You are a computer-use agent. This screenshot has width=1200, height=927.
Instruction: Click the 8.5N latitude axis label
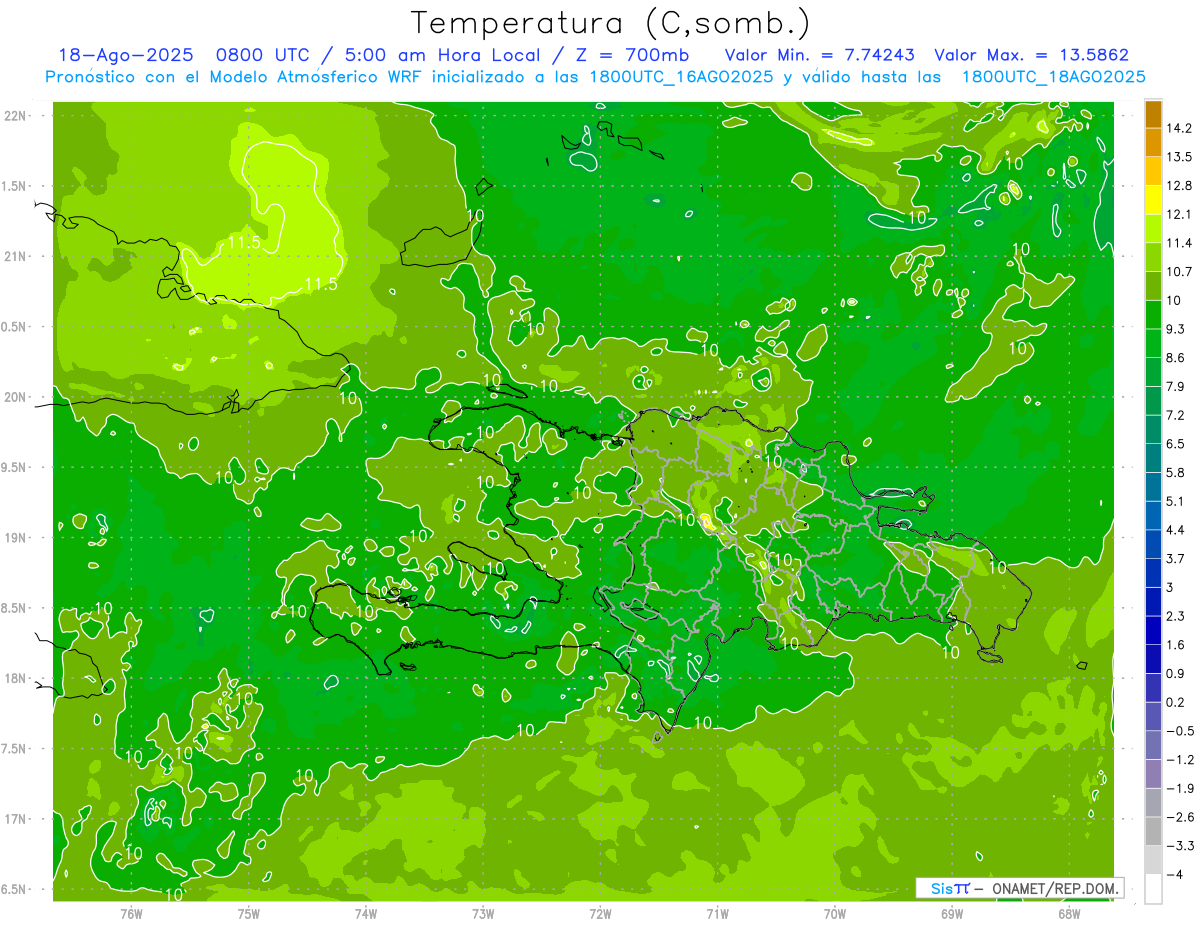point(16,608)
